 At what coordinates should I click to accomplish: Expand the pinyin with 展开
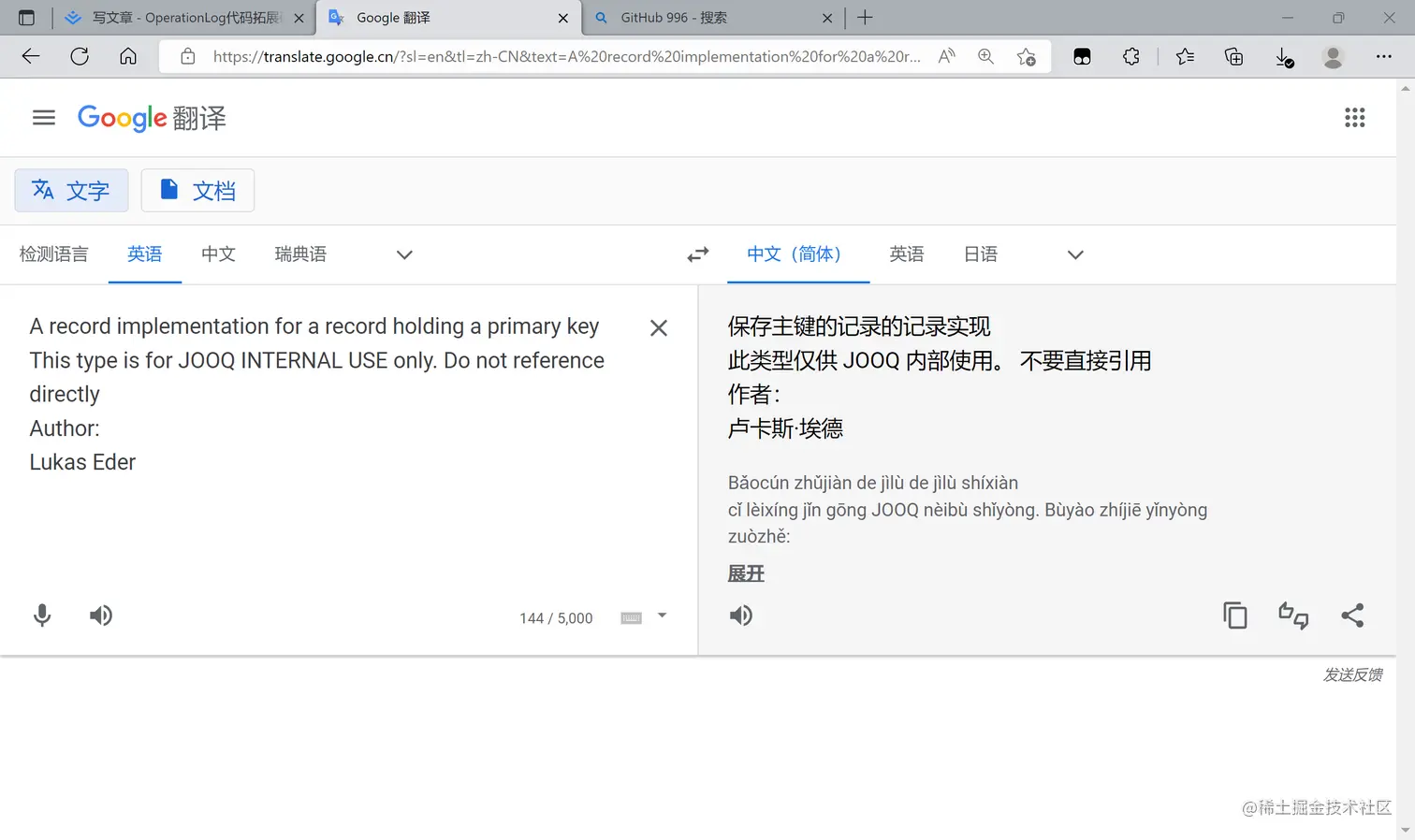click(746, 573)
